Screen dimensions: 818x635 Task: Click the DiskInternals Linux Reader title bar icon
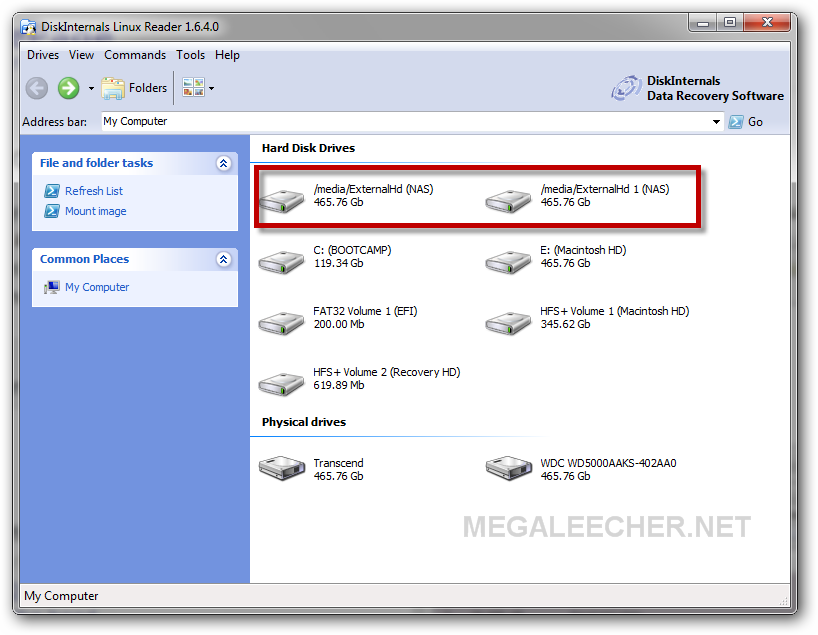[x=28, y=27]
